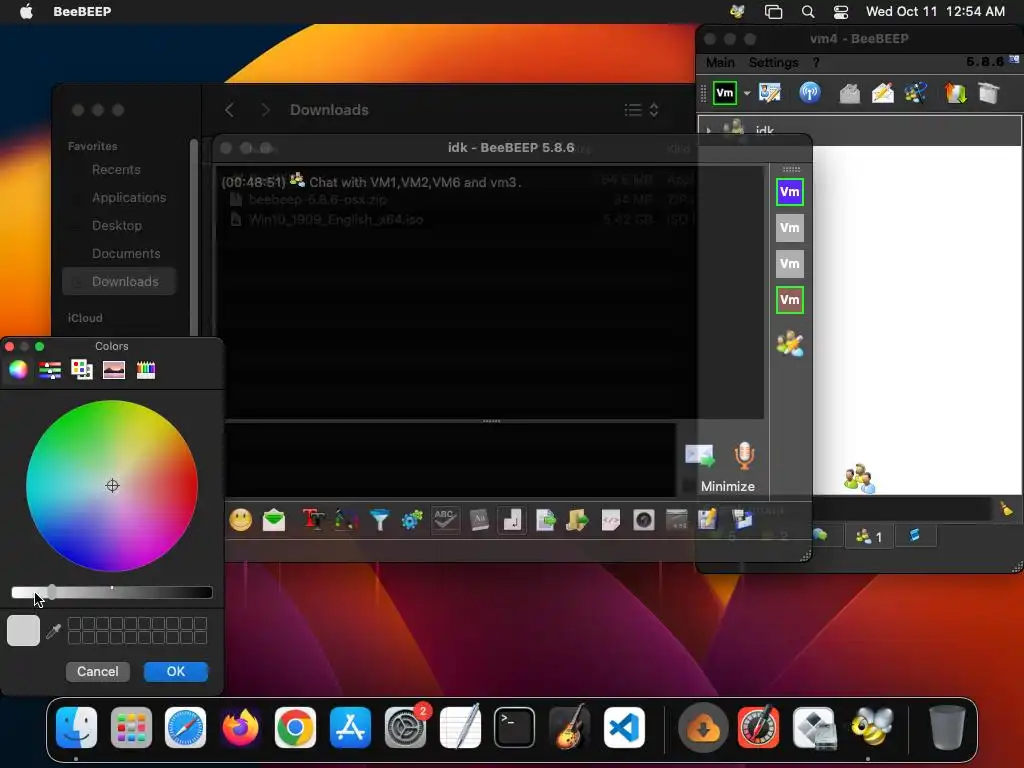Record a voice message with microphone
This screenshot has width=1024, height=768.
[x=744, y=455]
